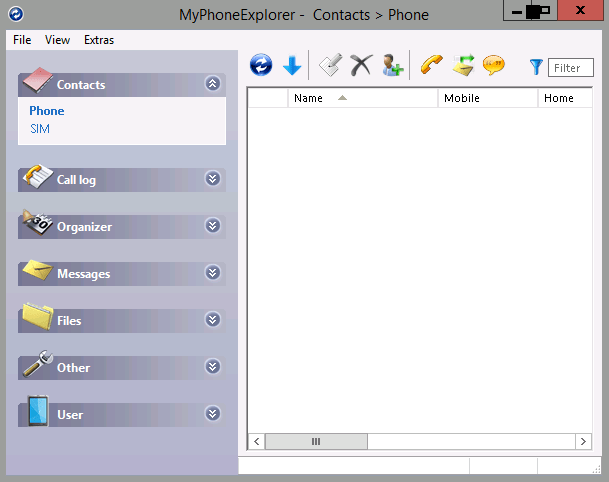Open the Extras menu
Viewport: 609px width, 482px height.
pos(99,40)
